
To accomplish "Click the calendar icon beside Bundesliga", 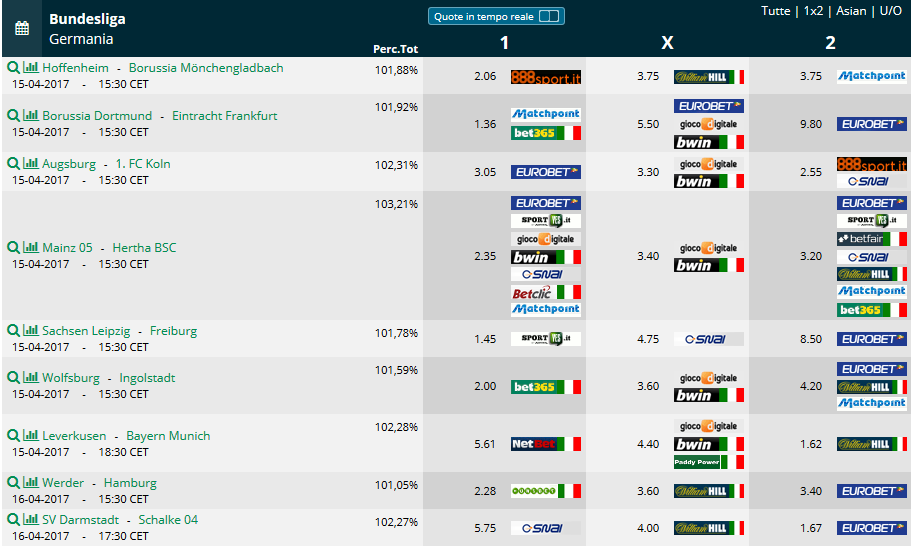I will coord(22,28).
